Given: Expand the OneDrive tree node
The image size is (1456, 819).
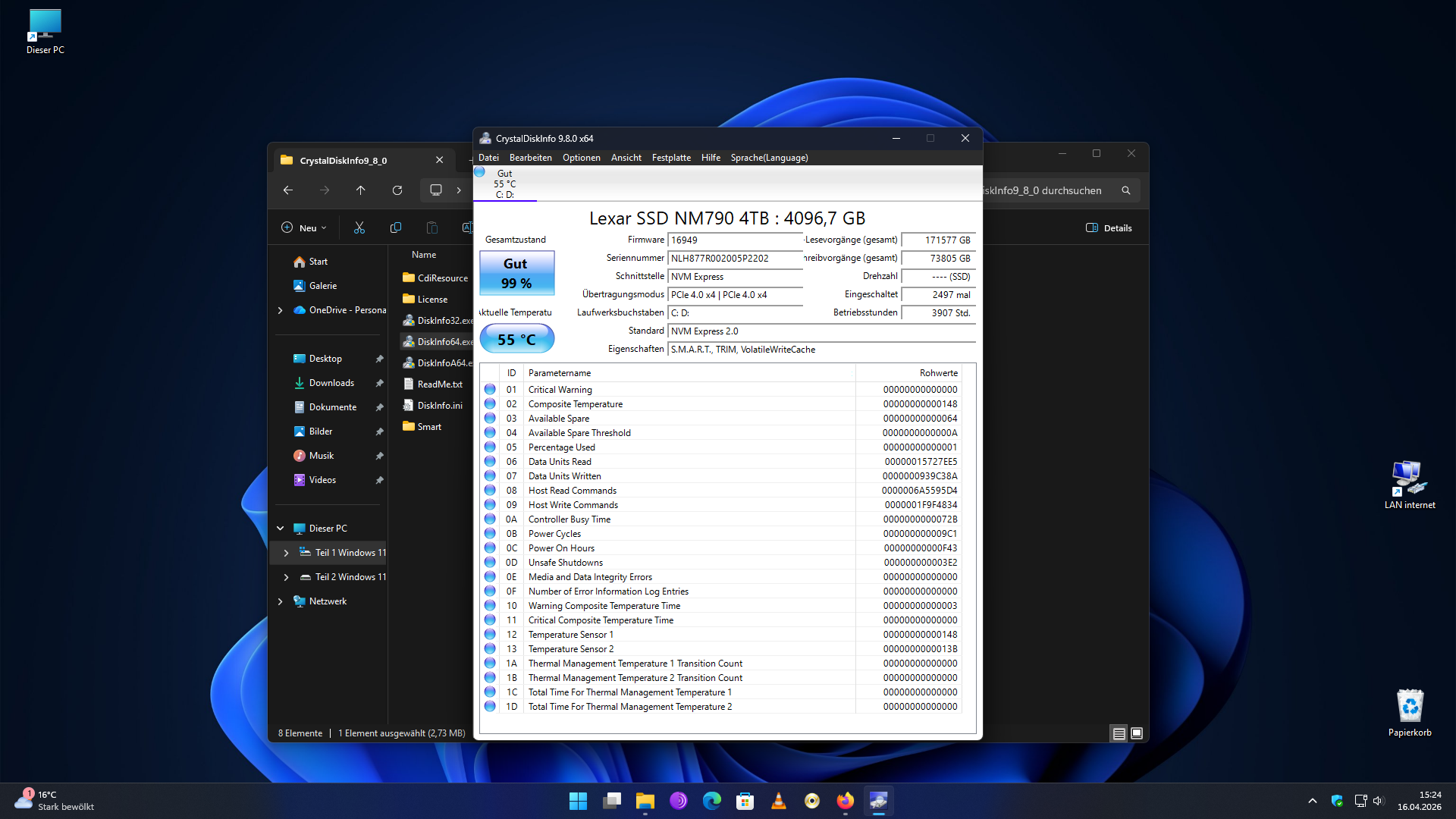Looking at the screenshot, I should [x=281, y=310].
